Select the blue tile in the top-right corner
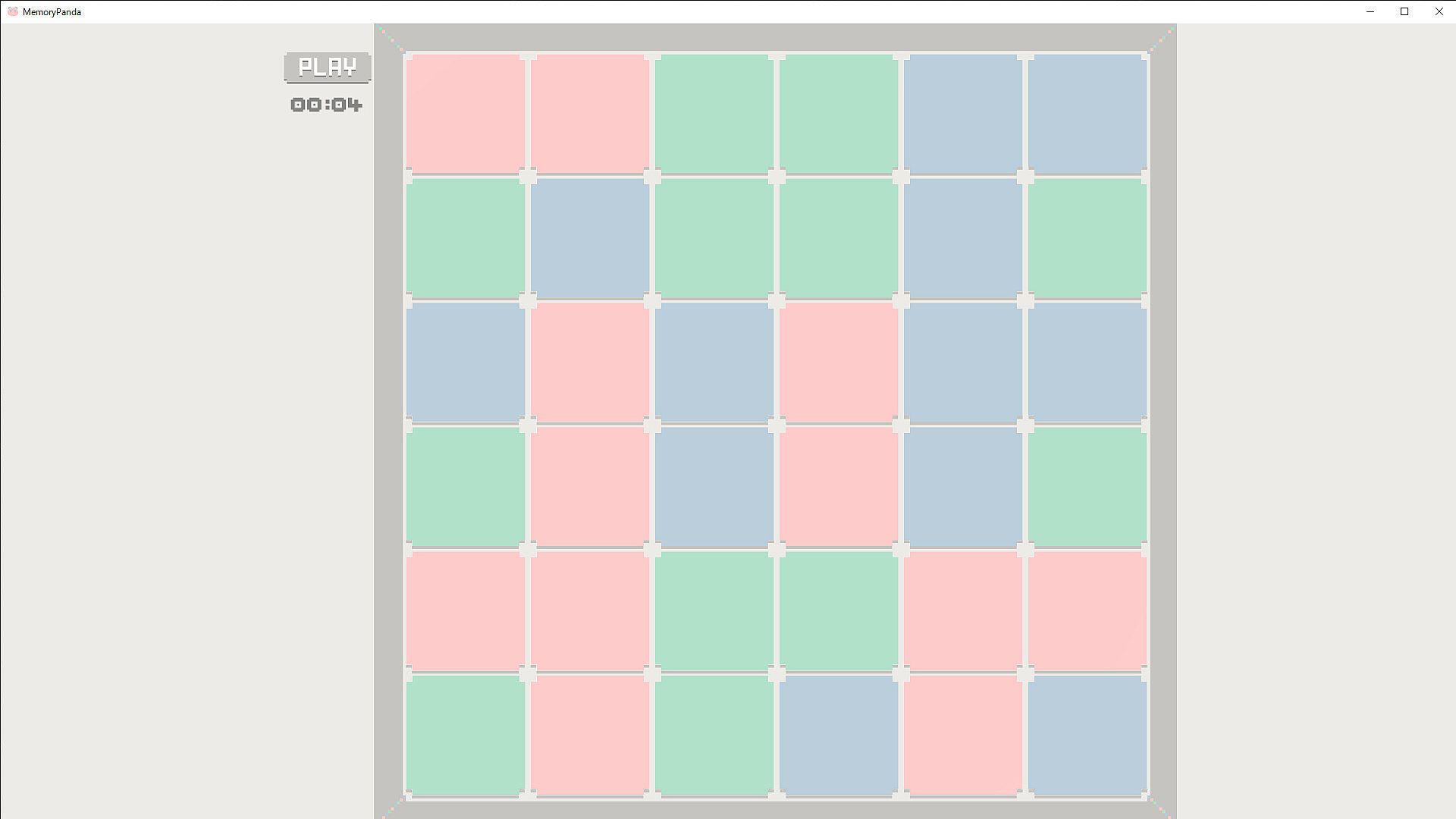Screen dimensions: 1456x819 click(1087, 114)
